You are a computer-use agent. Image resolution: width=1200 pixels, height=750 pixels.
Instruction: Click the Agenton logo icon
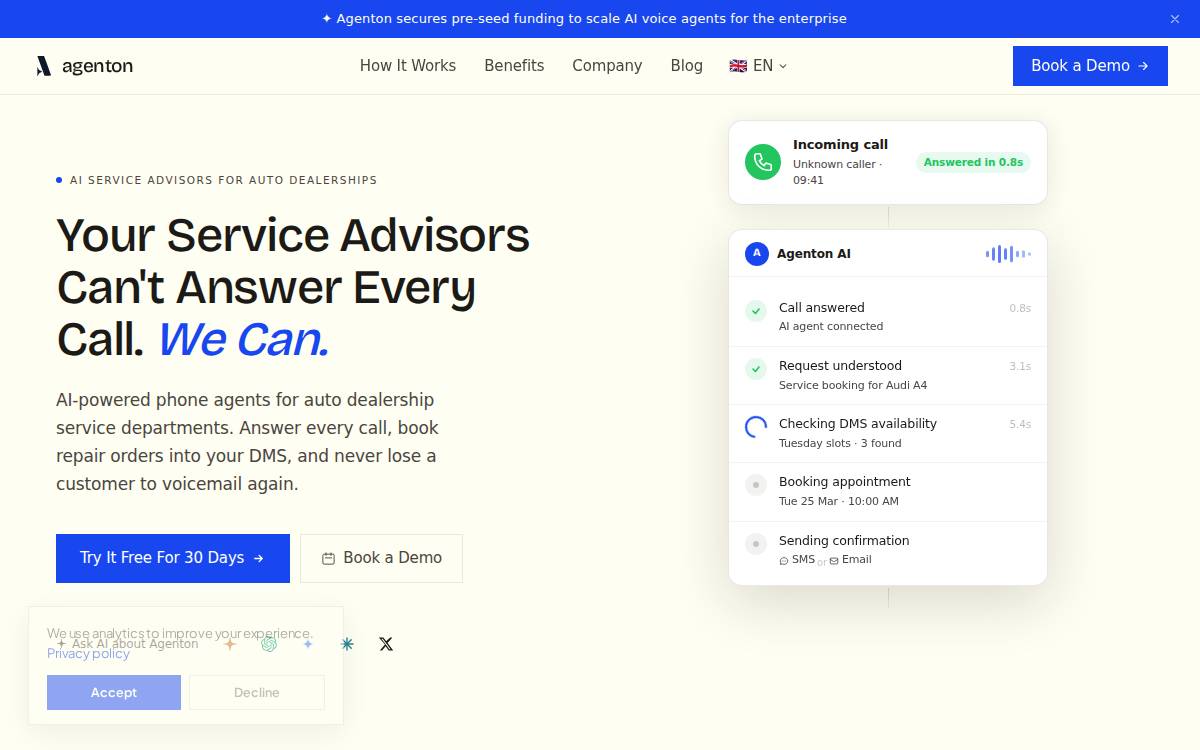(x=43, y=66)
